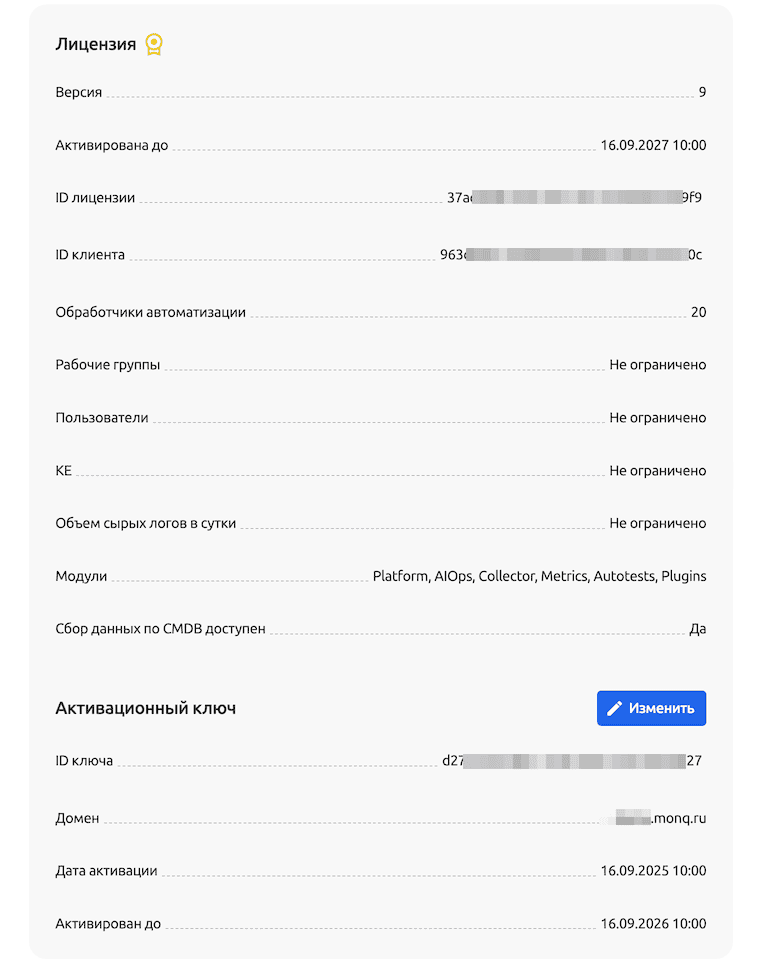Select the license expiry date 16.09.2027 10:00
This screenshot has height=968, width=770.
(653, 145)
